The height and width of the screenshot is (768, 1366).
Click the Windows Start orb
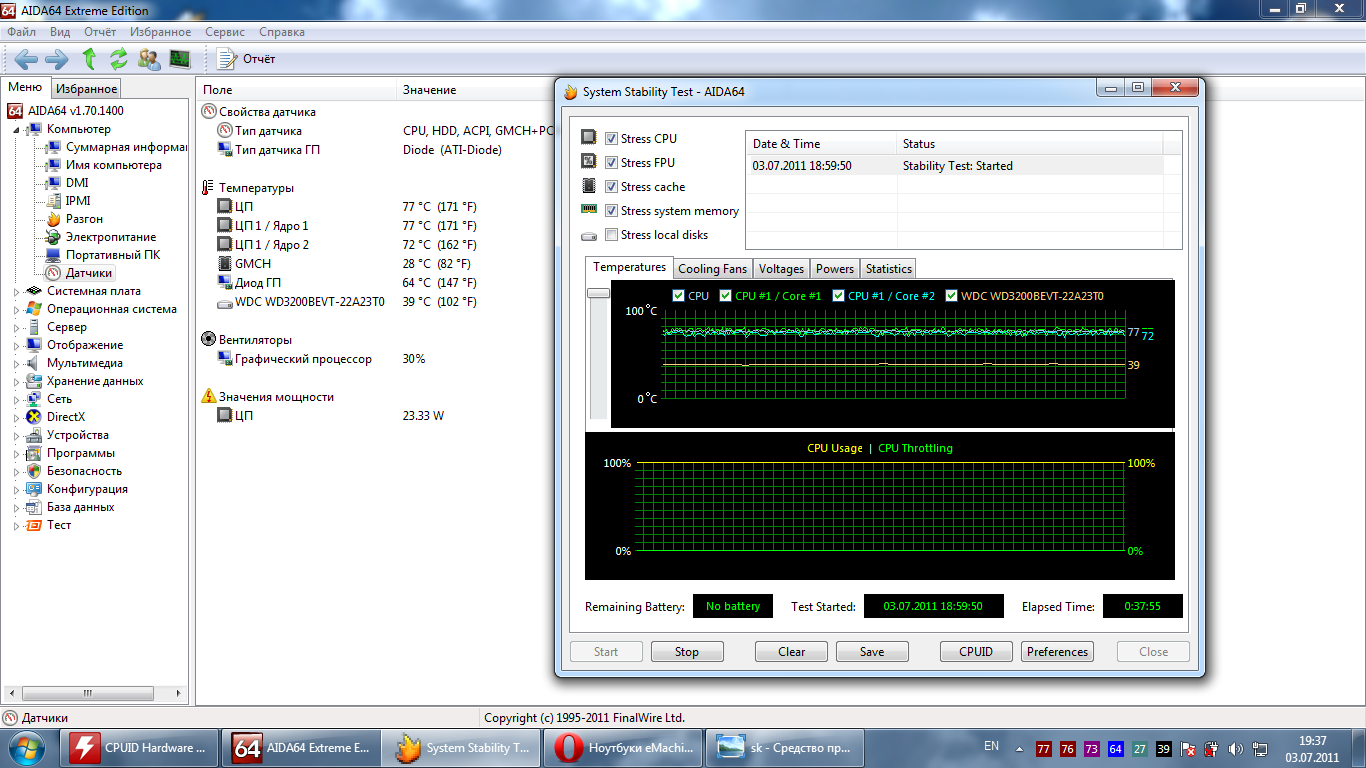pyautogui.click(x=26, y=747)
